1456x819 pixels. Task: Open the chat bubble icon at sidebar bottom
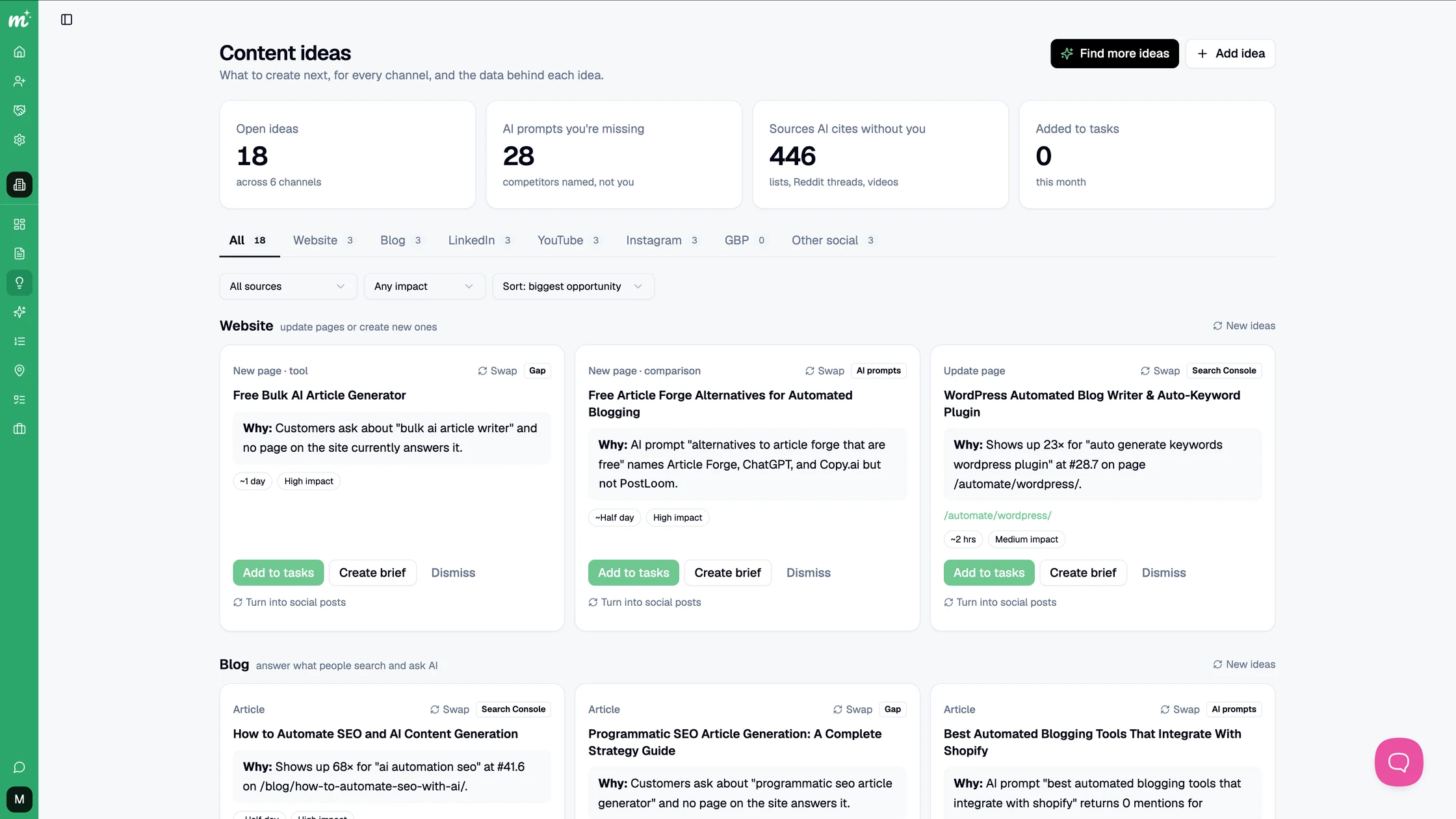pyautogui.click(x=19, y=768)
